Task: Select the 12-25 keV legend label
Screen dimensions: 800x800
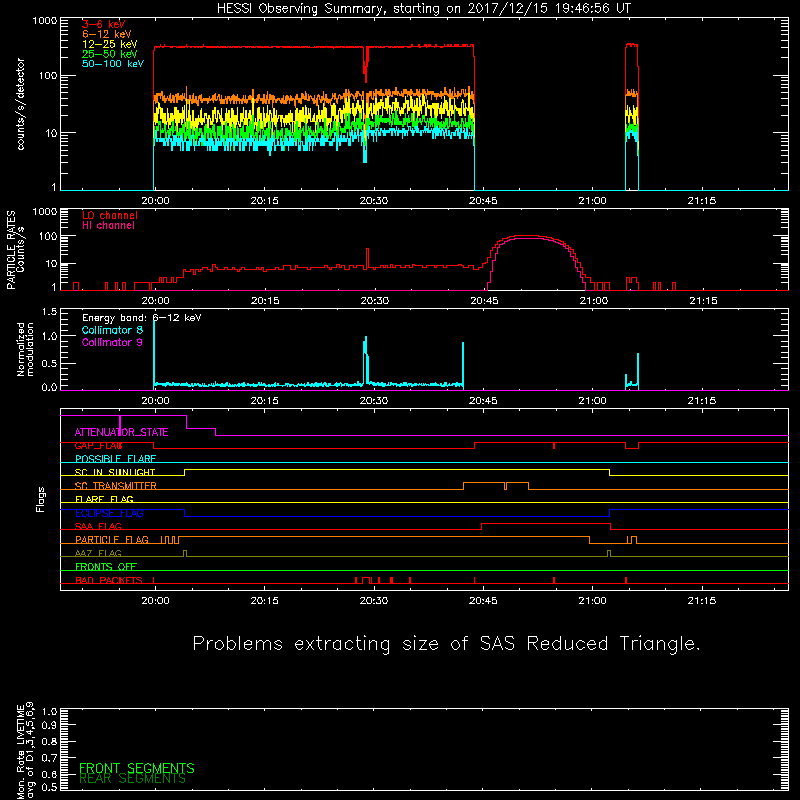Action: [110, 44]
